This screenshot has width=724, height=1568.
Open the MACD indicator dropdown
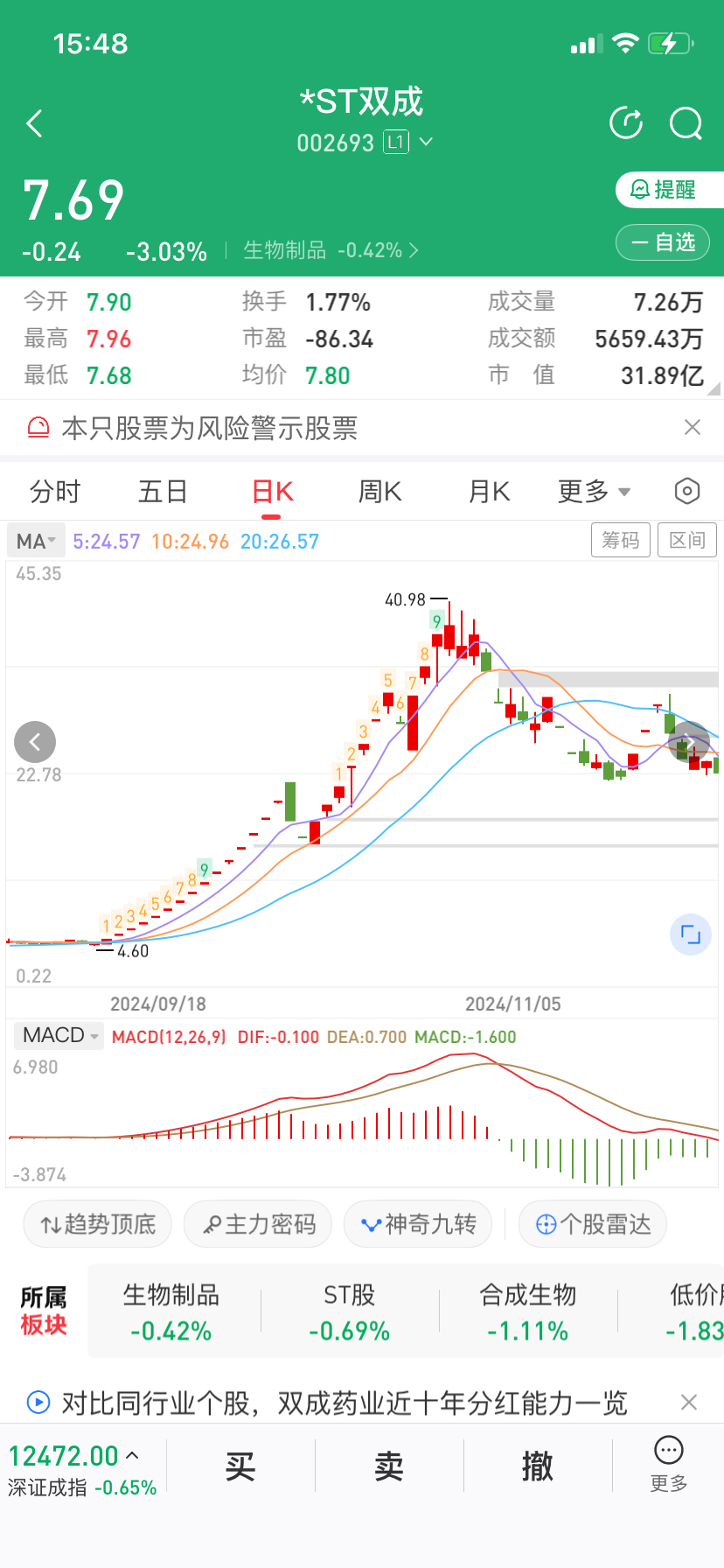pyautogui.click(x=58, y=1036)
